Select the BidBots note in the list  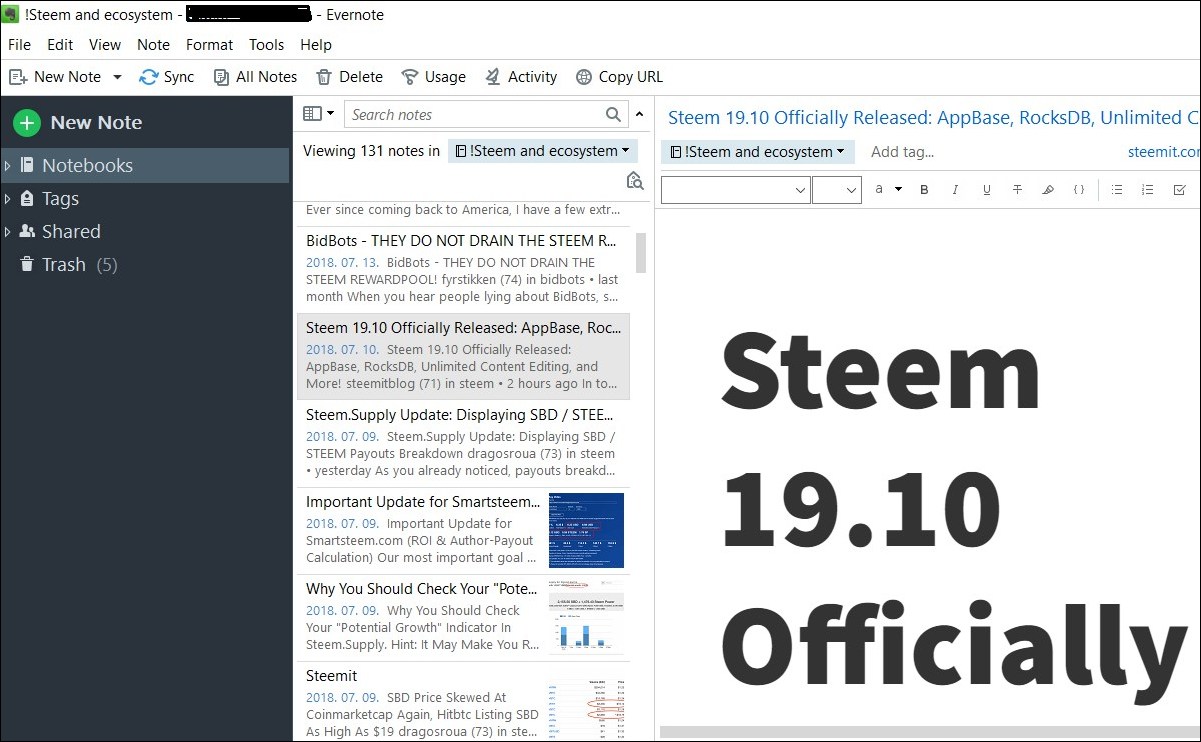coord(462,270)
